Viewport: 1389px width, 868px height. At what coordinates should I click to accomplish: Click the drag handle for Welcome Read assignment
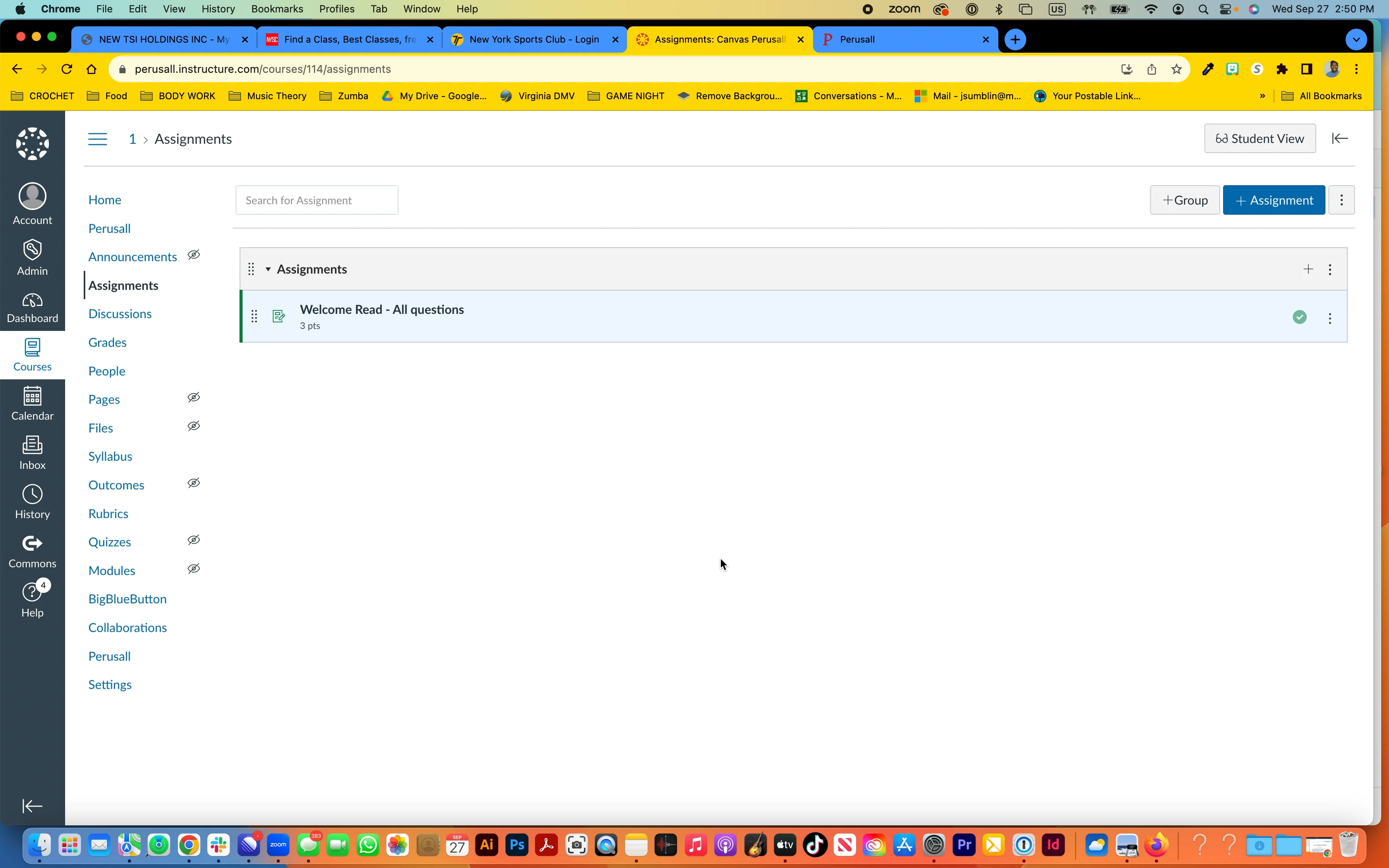tap(254, 316)
